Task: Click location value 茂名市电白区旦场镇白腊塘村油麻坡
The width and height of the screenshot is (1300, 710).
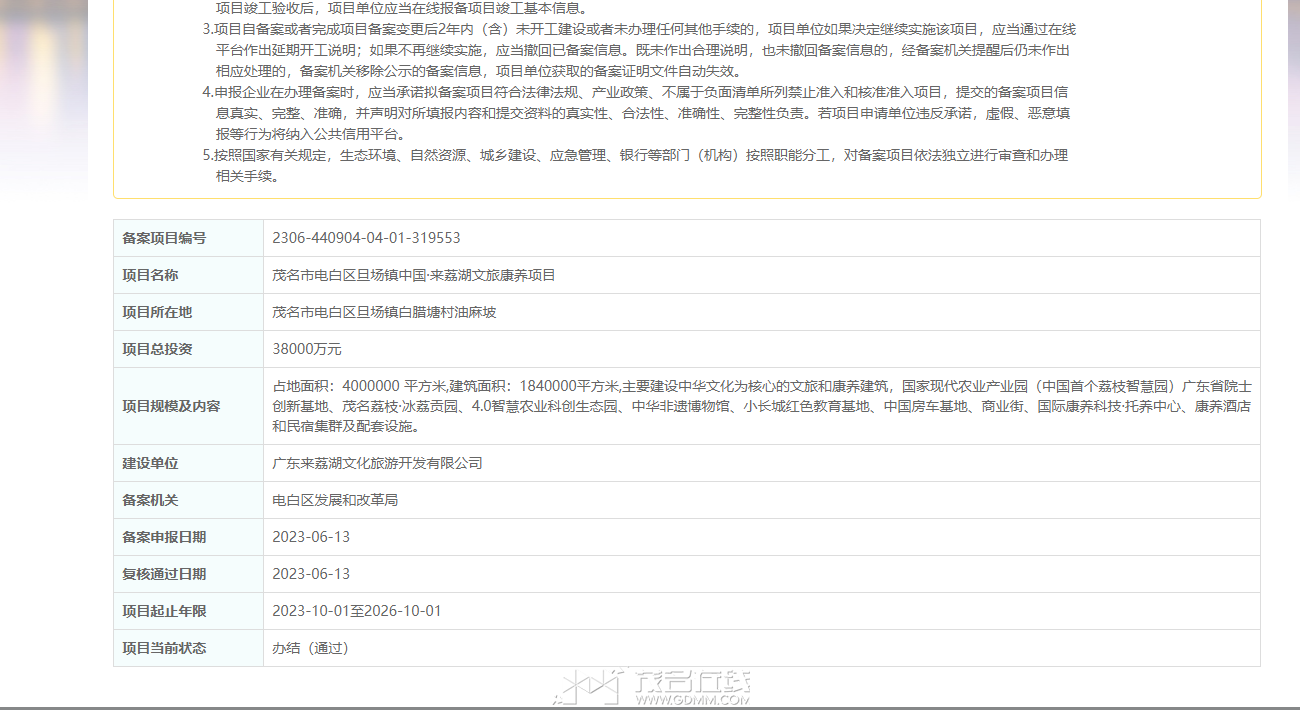Action: 384,312
